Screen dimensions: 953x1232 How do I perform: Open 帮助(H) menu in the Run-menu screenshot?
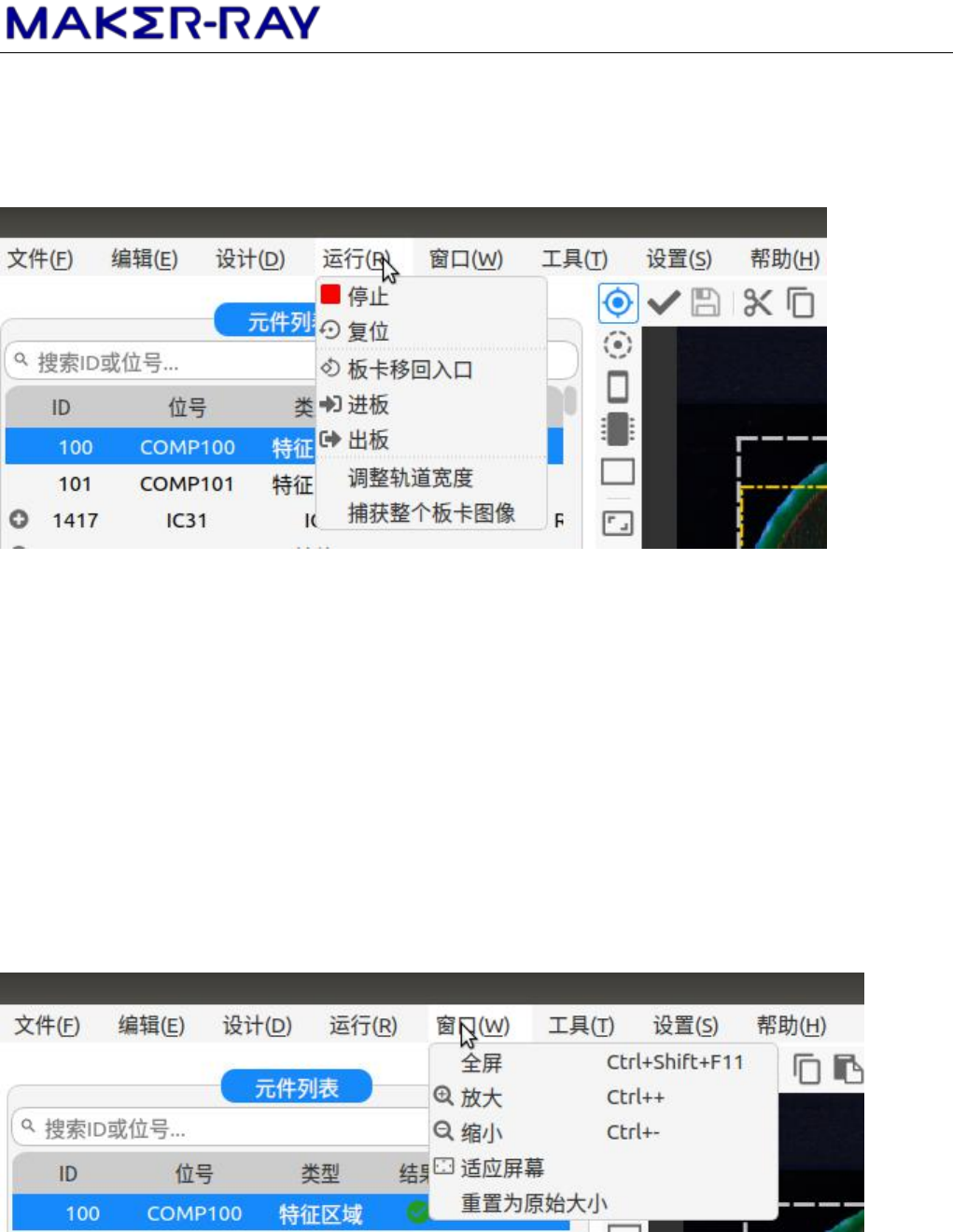pos(785,259)
